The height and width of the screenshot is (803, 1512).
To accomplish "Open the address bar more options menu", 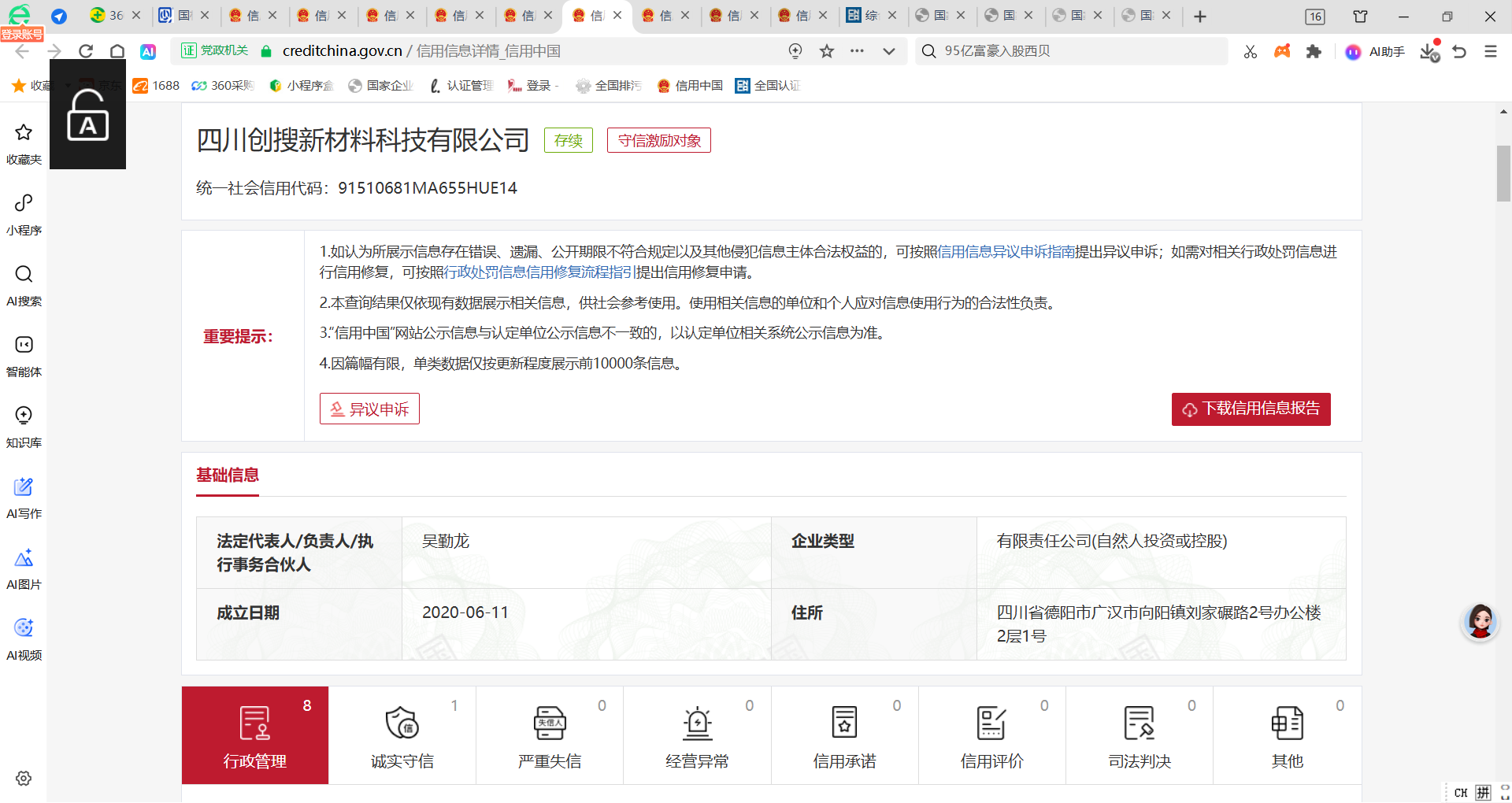I will pyautogui.click(x=857, y=51).
